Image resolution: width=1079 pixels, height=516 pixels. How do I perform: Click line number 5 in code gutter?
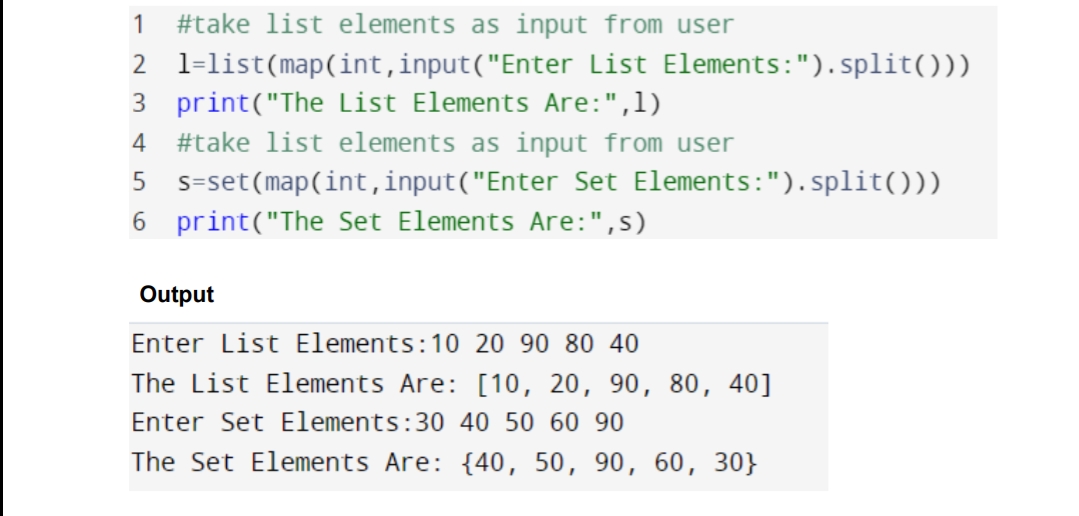click(x=138, y=182)
